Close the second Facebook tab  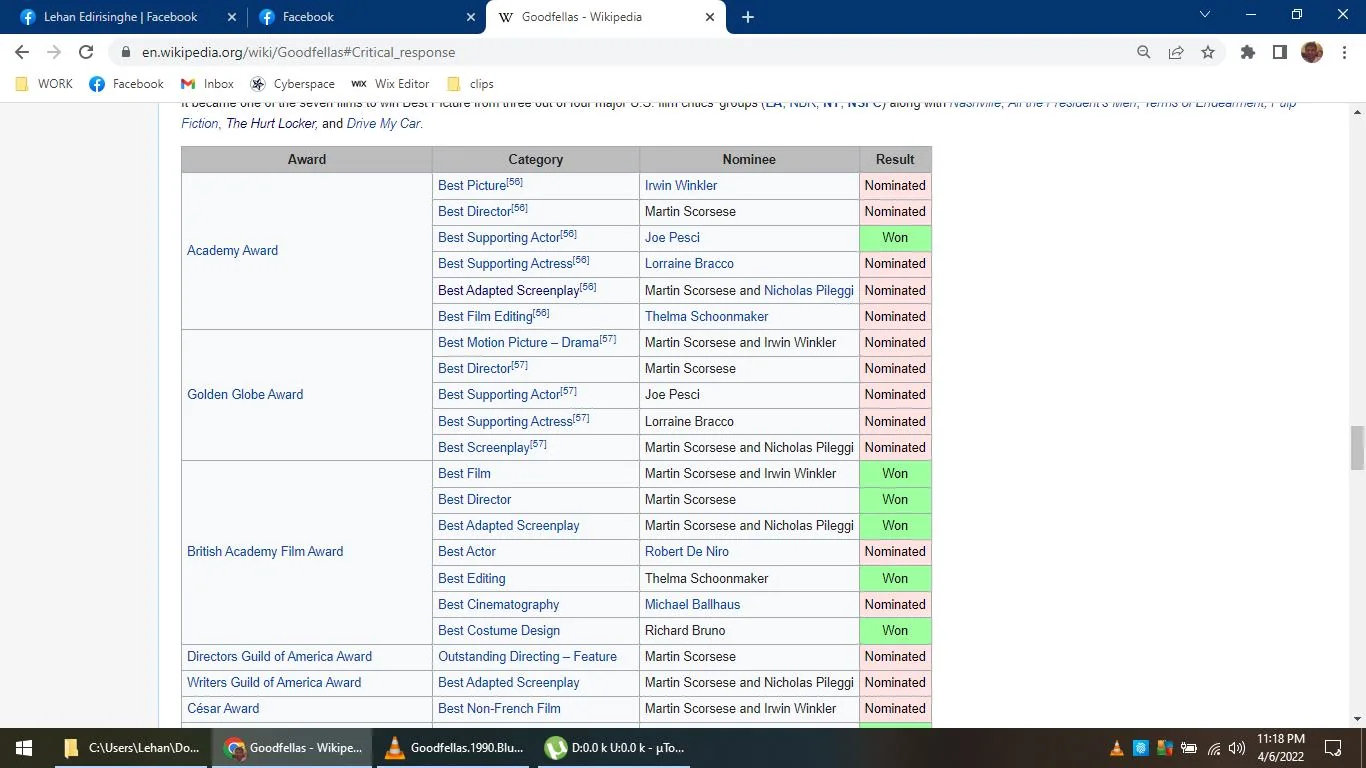[472, 17]
